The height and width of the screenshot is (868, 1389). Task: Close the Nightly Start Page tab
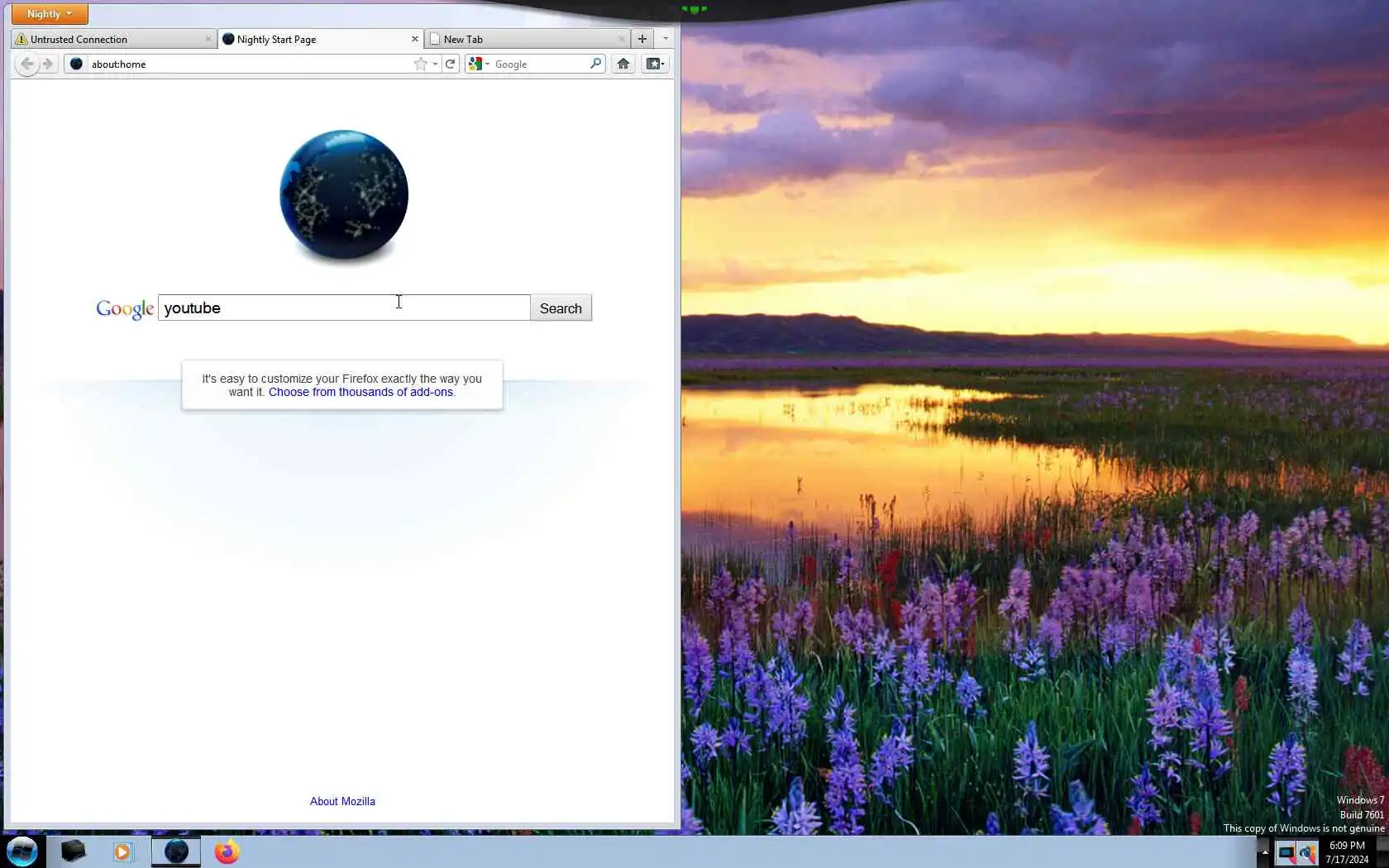point(415,39)
